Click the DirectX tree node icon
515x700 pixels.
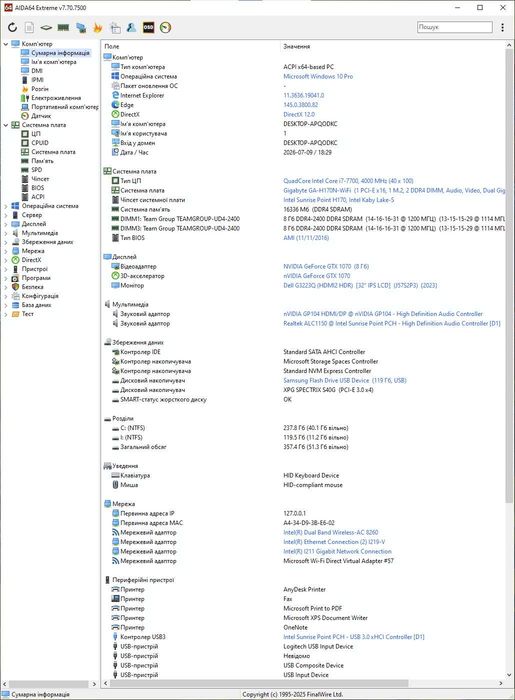pyautogui.click(x=15, y=260)
